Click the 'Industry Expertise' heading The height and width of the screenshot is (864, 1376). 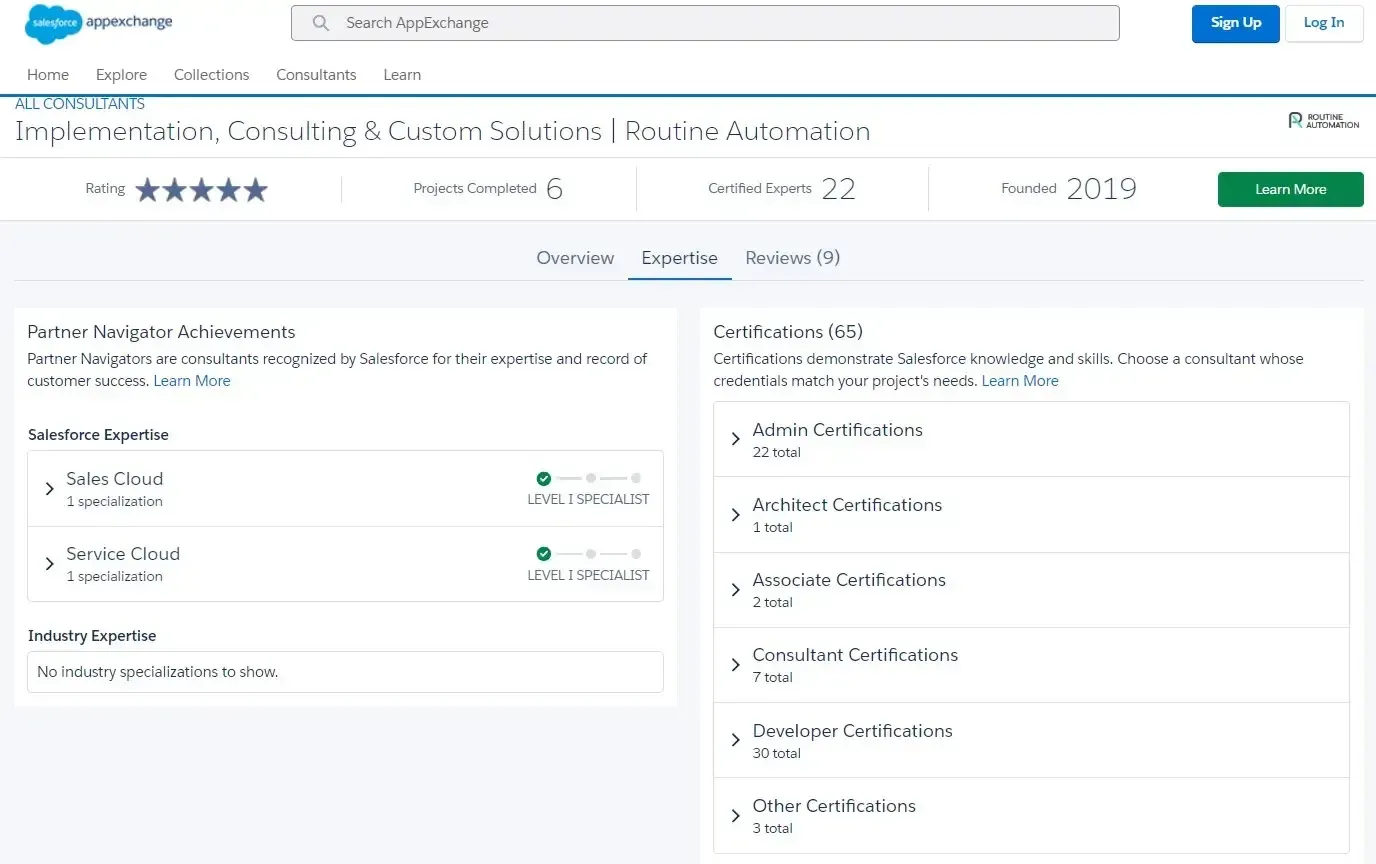pyautogui.click(x=92, y=636)
